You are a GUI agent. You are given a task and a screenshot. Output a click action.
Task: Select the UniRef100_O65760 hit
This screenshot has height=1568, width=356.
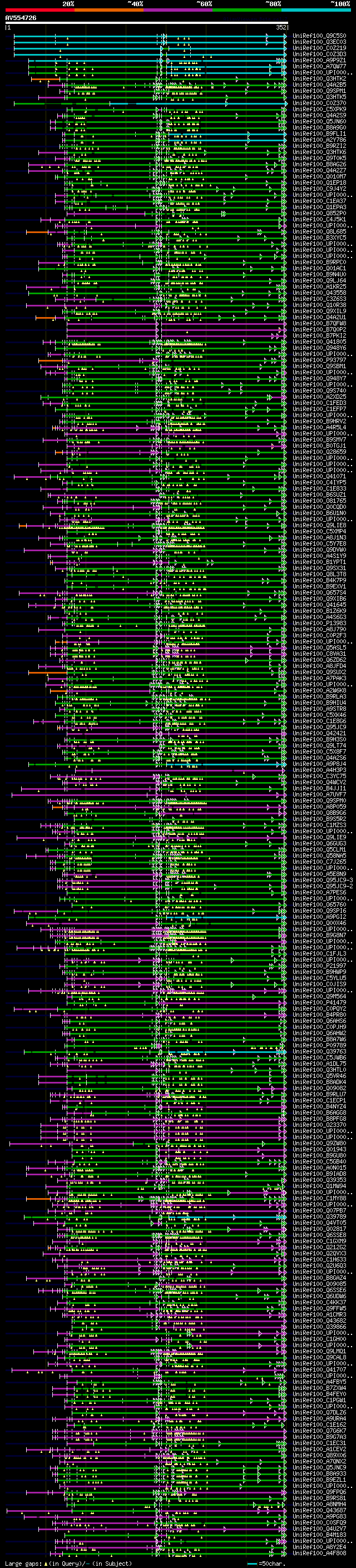[319, 904]
